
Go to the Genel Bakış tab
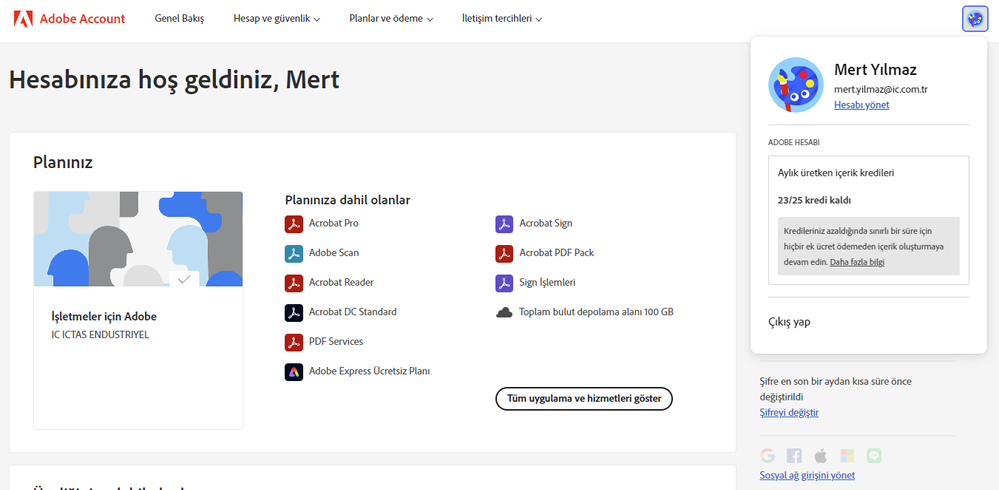(180, 19)
